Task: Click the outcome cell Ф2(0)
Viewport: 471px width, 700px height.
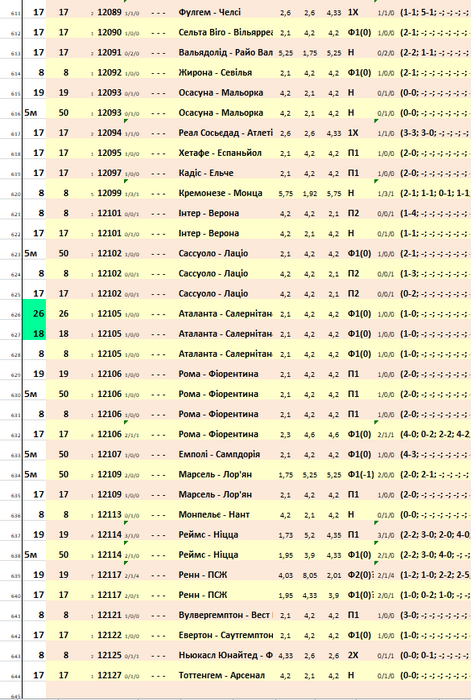Action: pos(360,575)
